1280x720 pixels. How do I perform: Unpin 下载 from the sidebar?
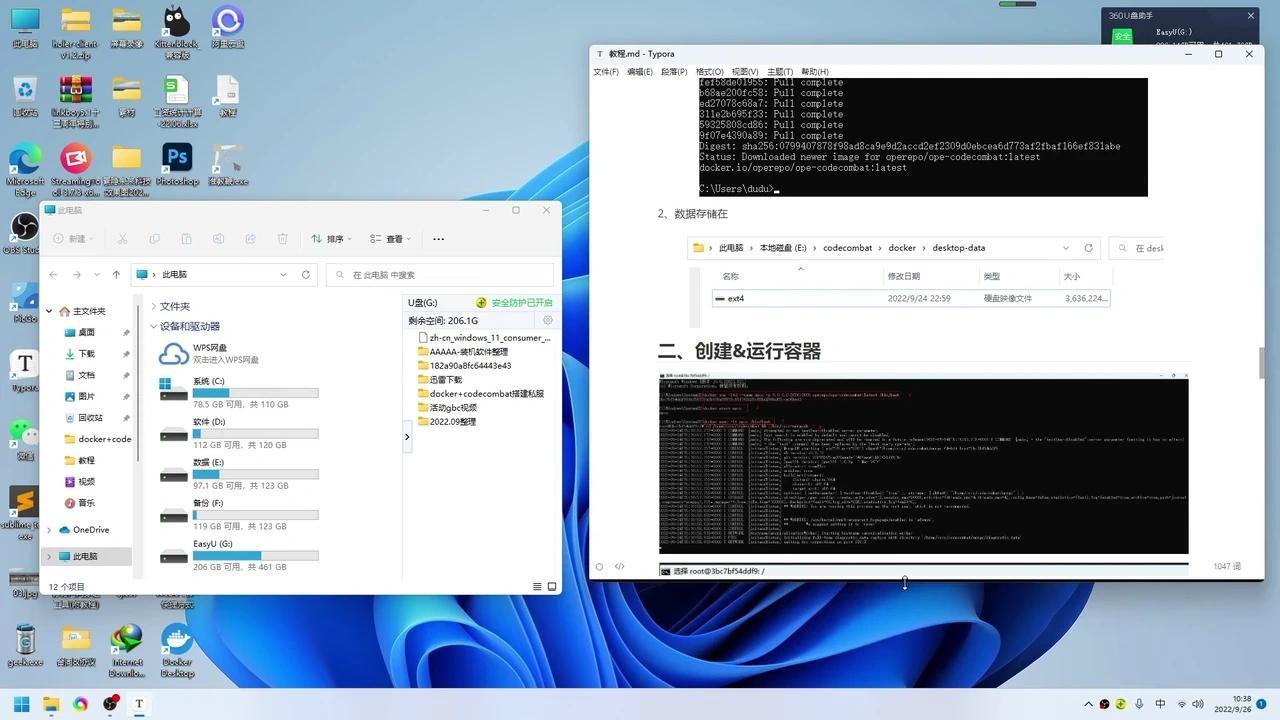(126, 353)
